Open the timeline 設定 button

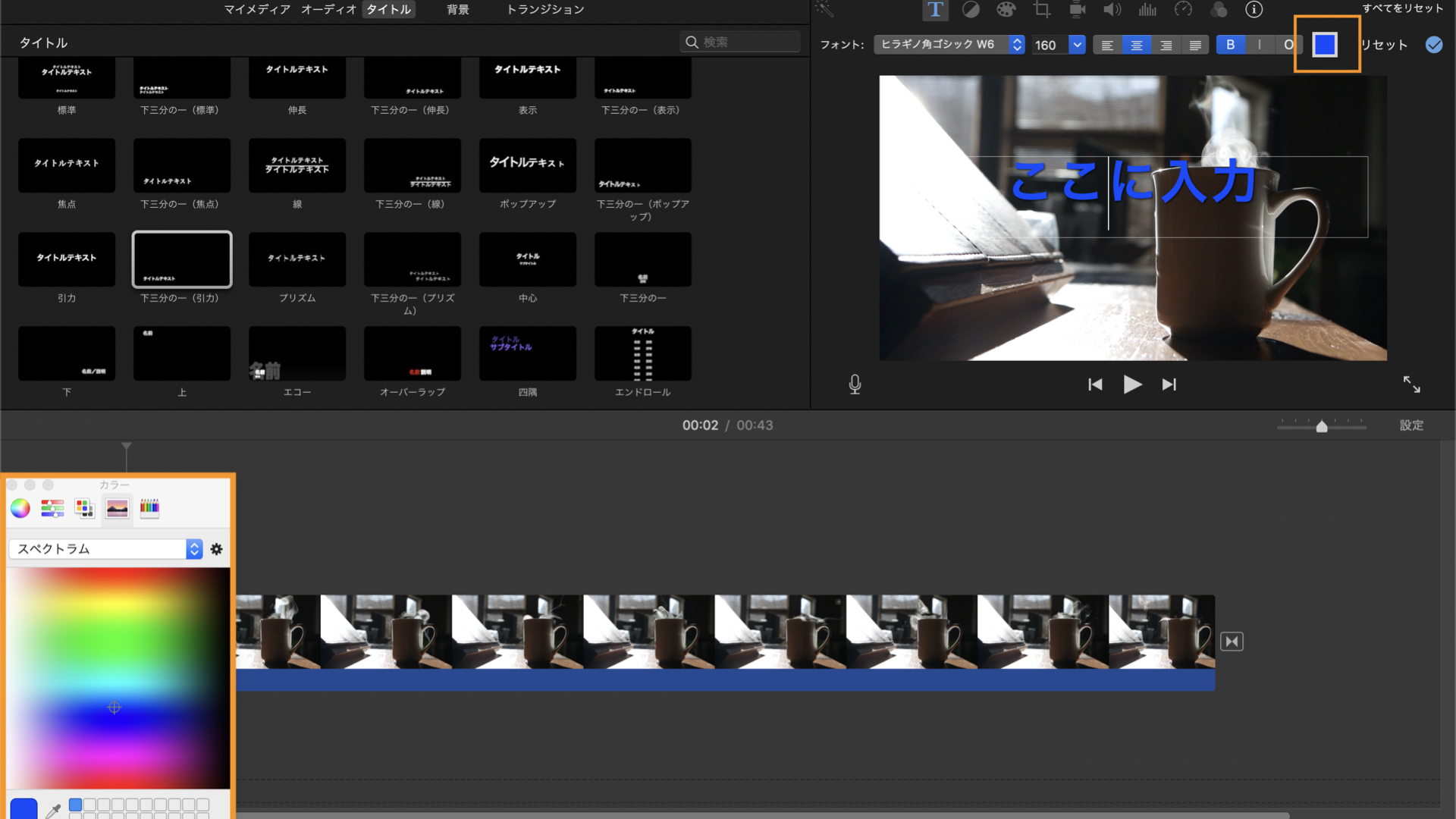click(x=1411, y=425)
